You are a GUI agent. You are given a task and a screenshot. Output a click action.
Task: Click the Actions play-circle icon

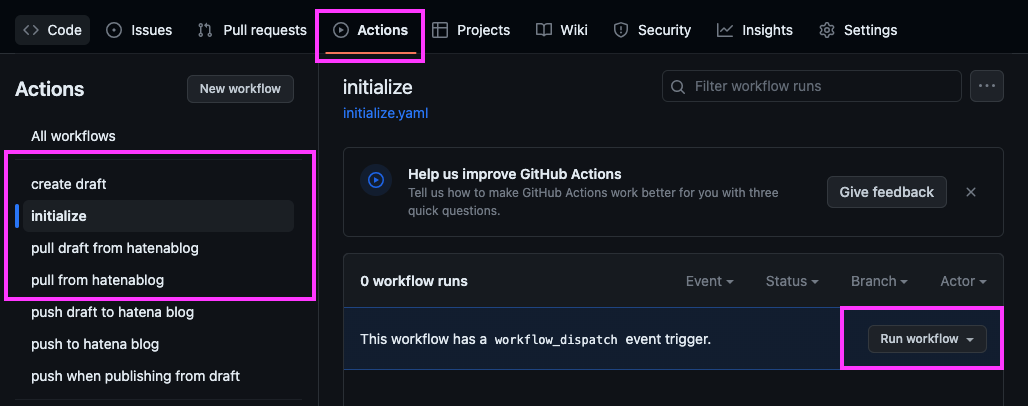(341, 30)
